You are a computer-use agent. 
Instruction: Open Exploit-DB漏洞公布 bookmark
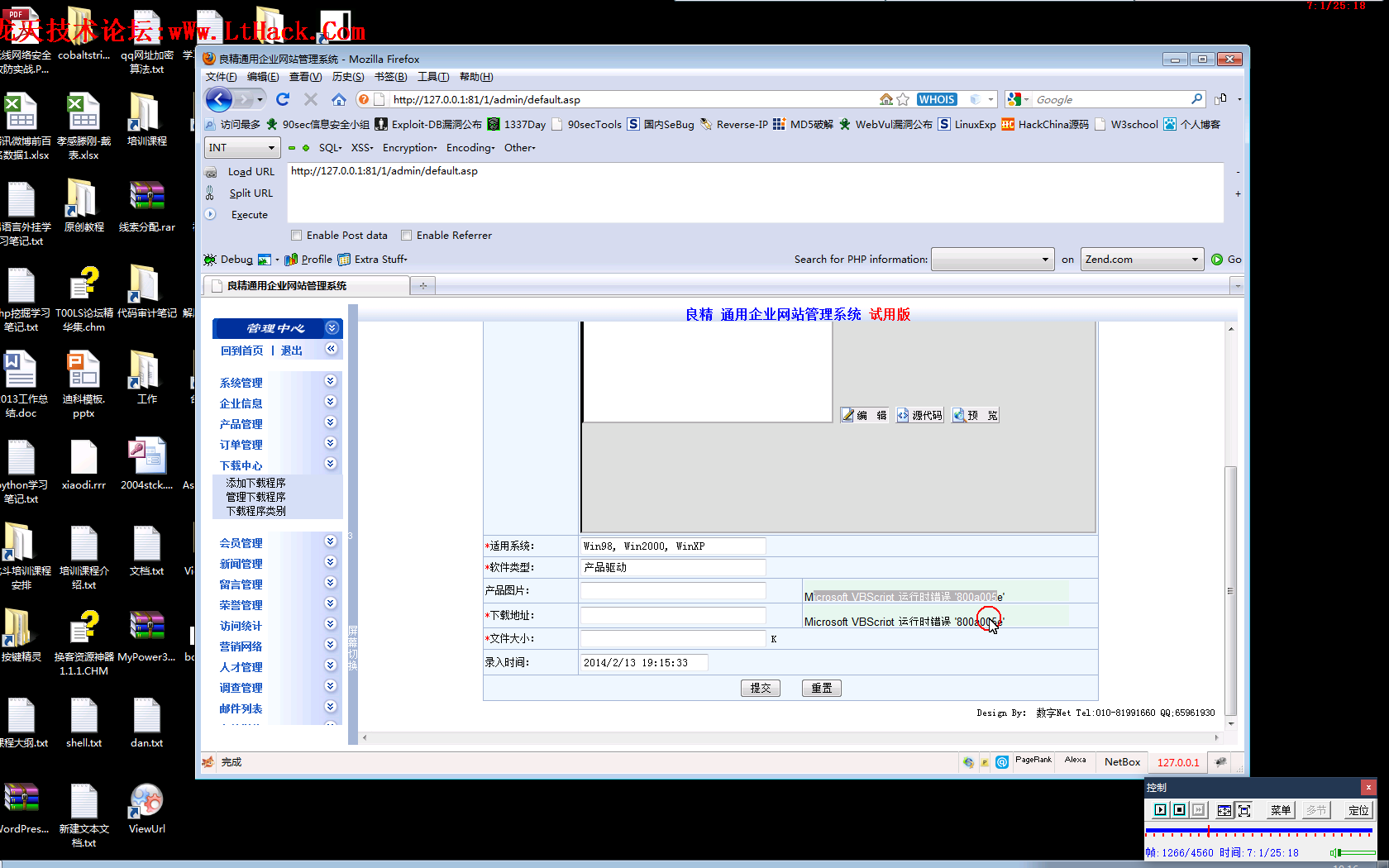[x=428, y=124]
